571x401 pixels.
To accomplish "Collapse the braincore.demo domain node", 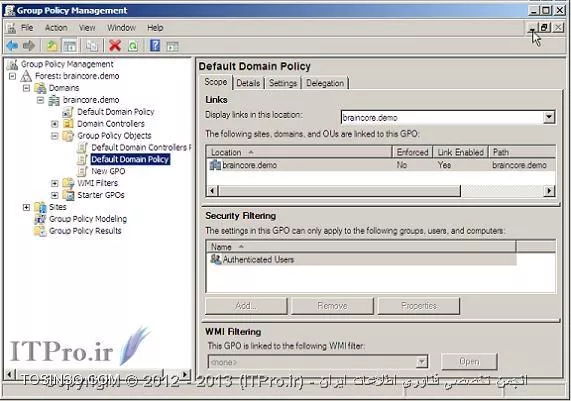I will point(40,100).
